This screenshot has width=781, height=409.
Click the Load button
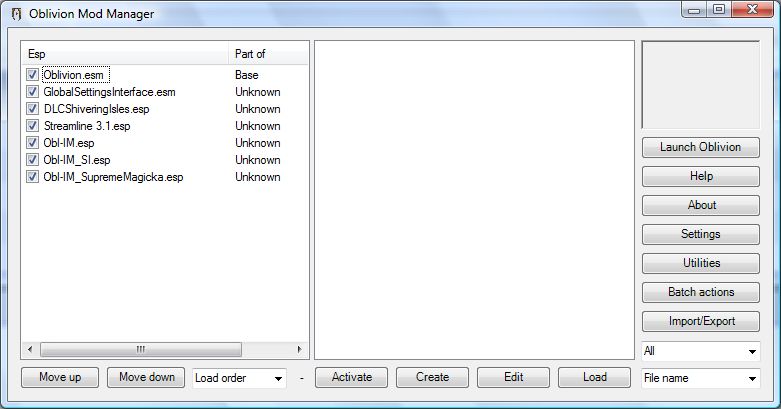click(594, 377)
